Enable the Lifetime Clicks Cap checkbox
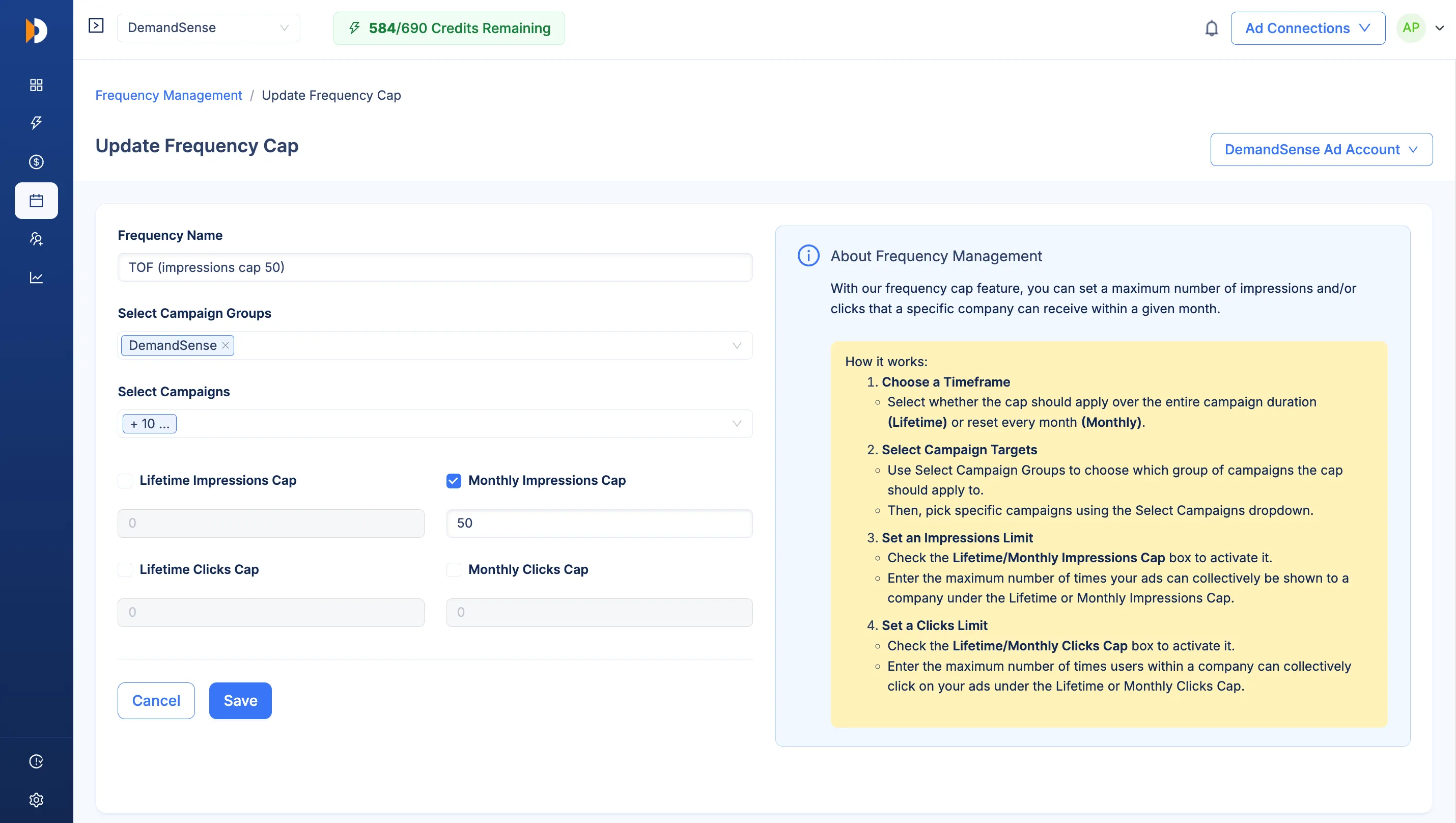This screenshot has width=1456, height=823. (x=125, y=570)
